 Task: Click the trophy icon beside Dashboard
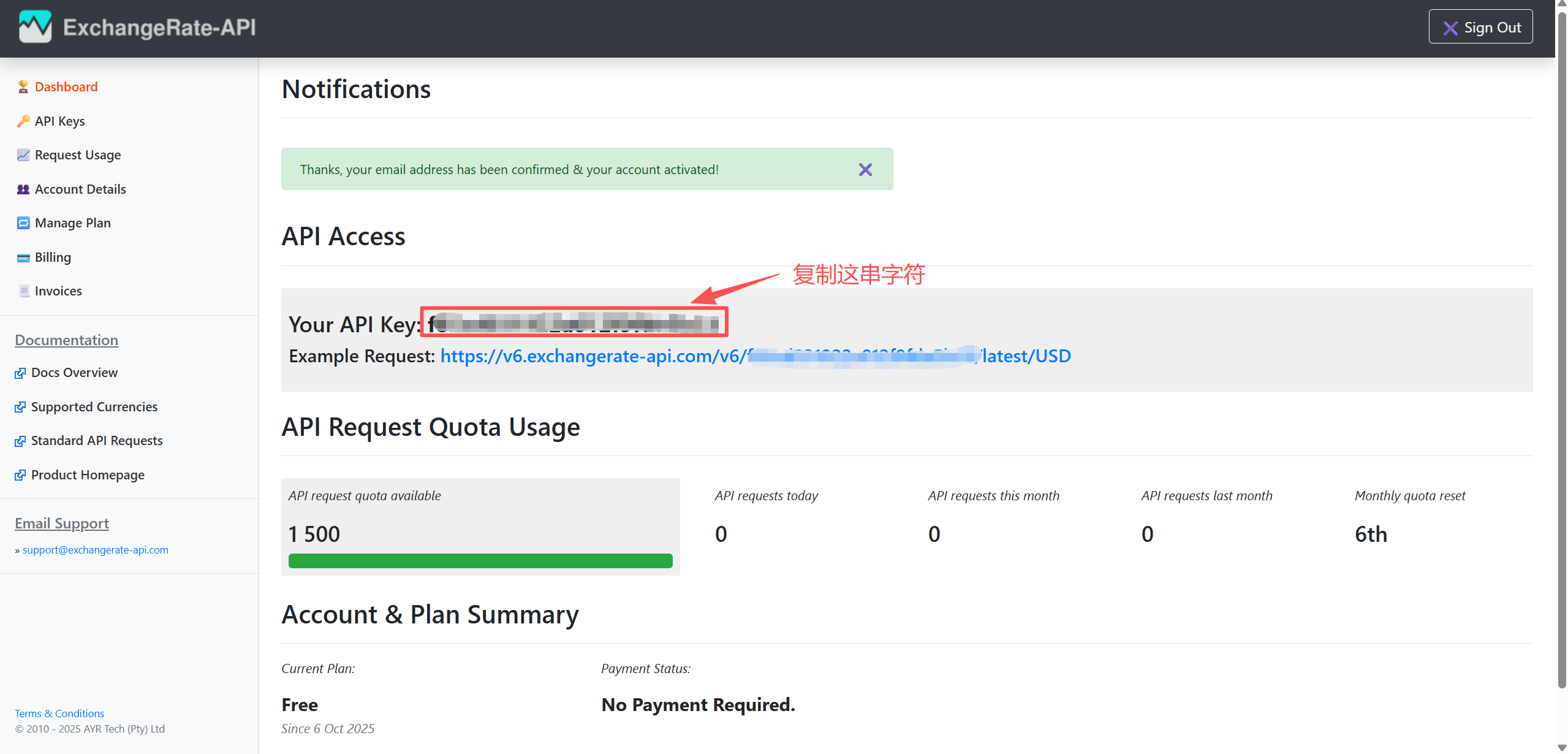pos(23,87)
